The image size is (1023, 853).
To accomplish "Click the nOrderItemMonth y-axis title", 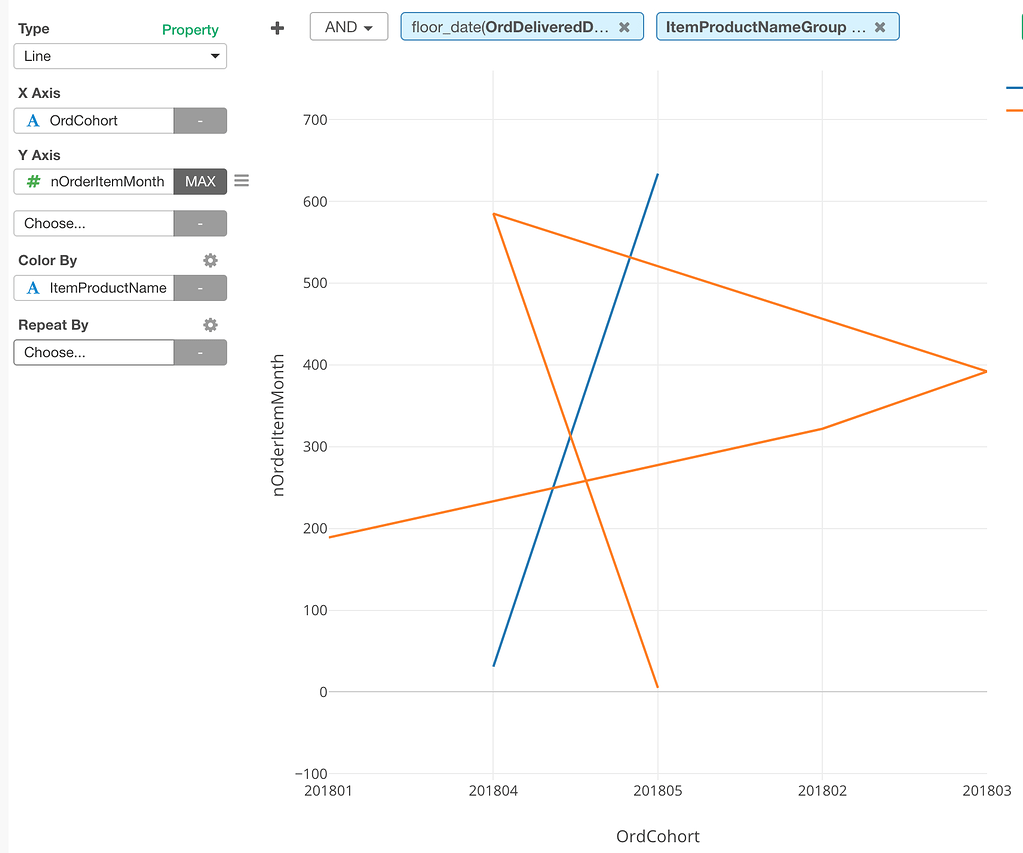I will pos(279,426).
